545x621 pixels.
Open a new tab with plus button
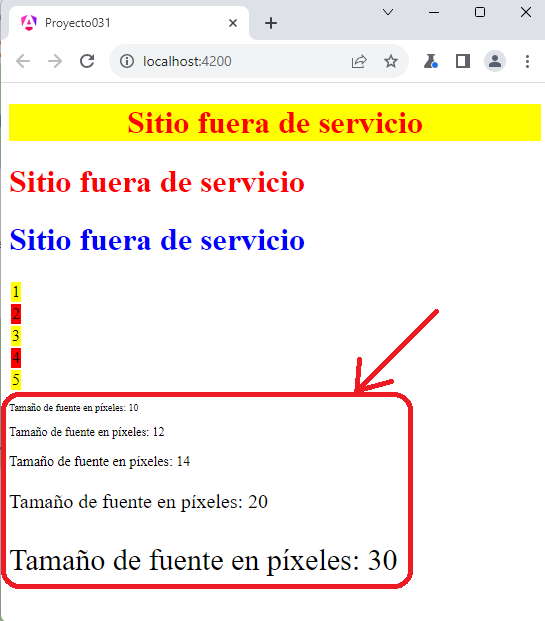click(x=271, y=23)
